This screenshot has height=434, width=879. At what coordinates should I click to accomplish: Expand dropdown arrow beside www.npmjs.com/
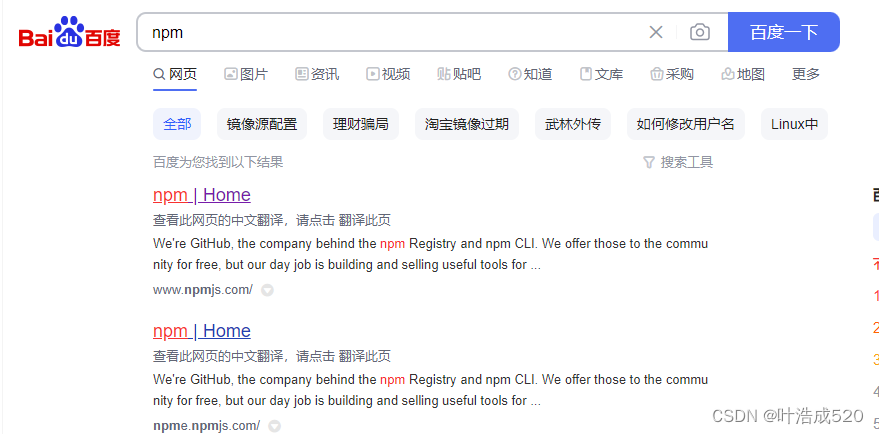tap(267, 290)
